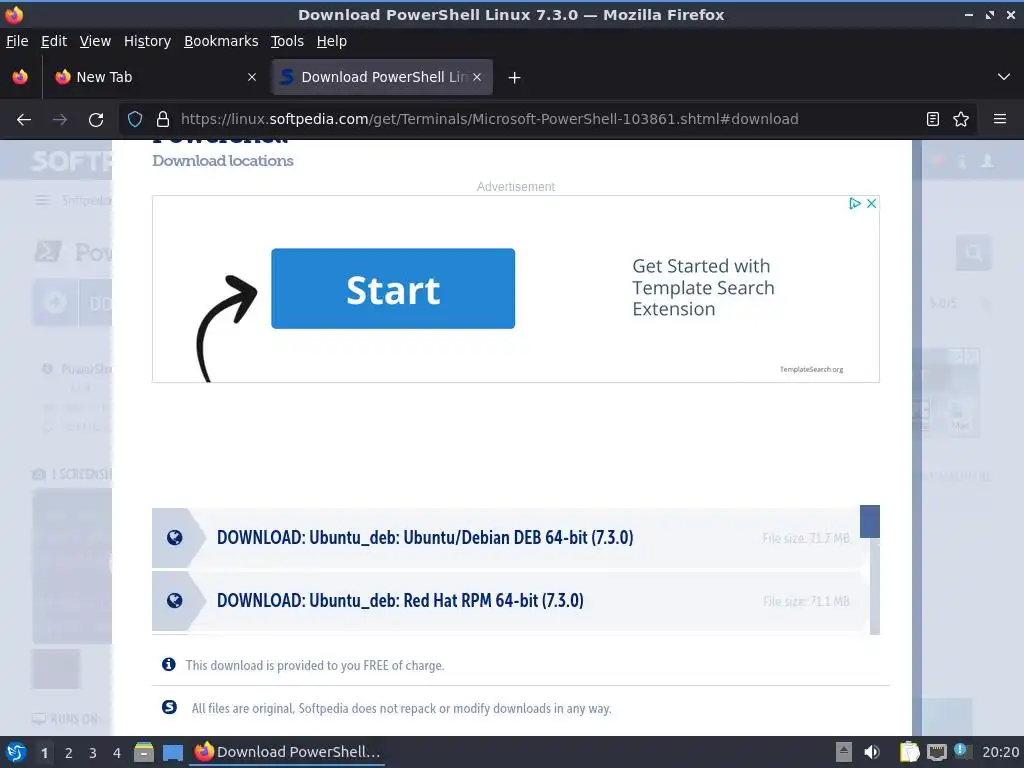Bookmark this page with the star icon

961,119
